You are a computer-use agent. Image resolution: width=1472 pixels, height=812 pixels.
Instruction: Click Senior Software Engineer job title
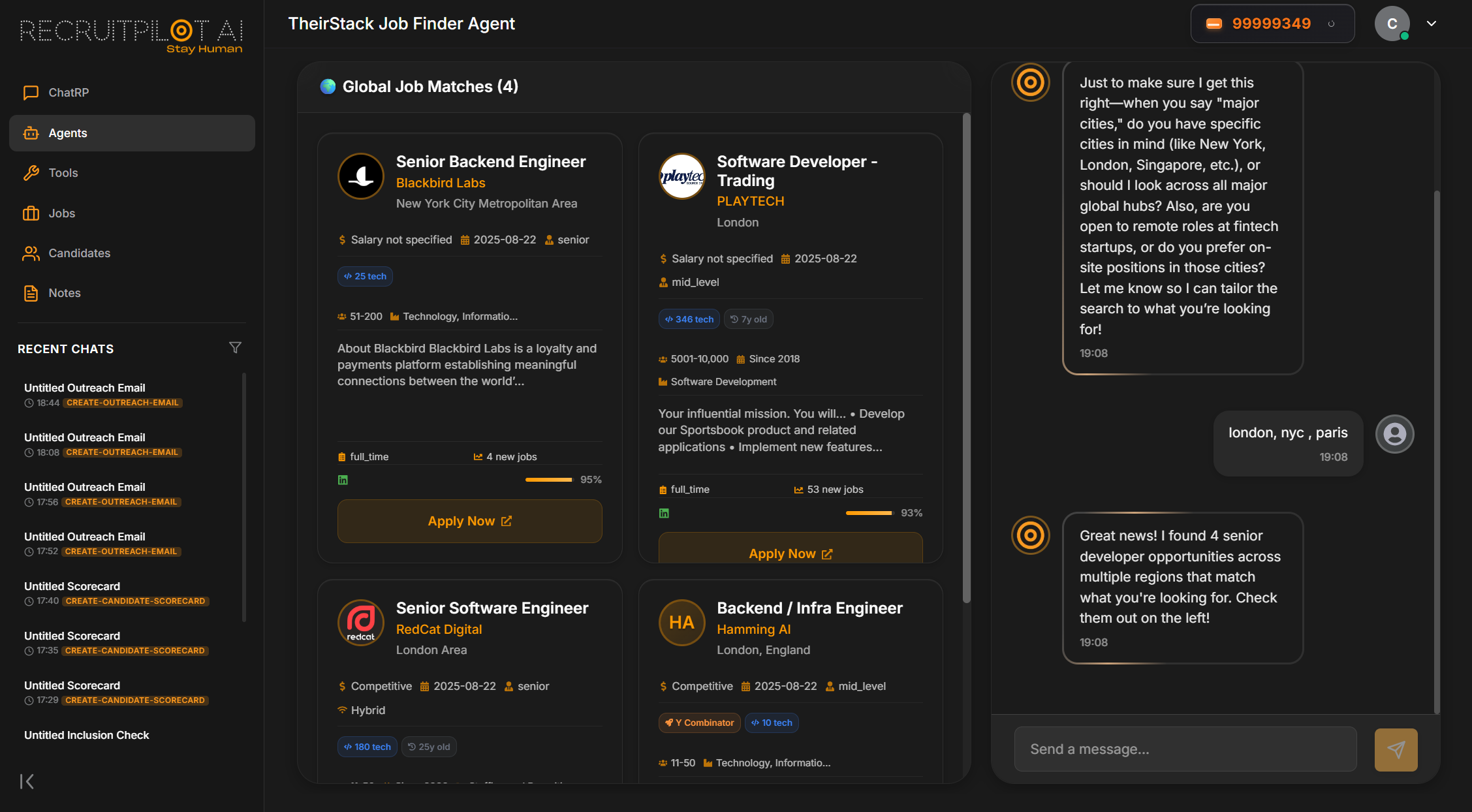[x=492, y=608]
